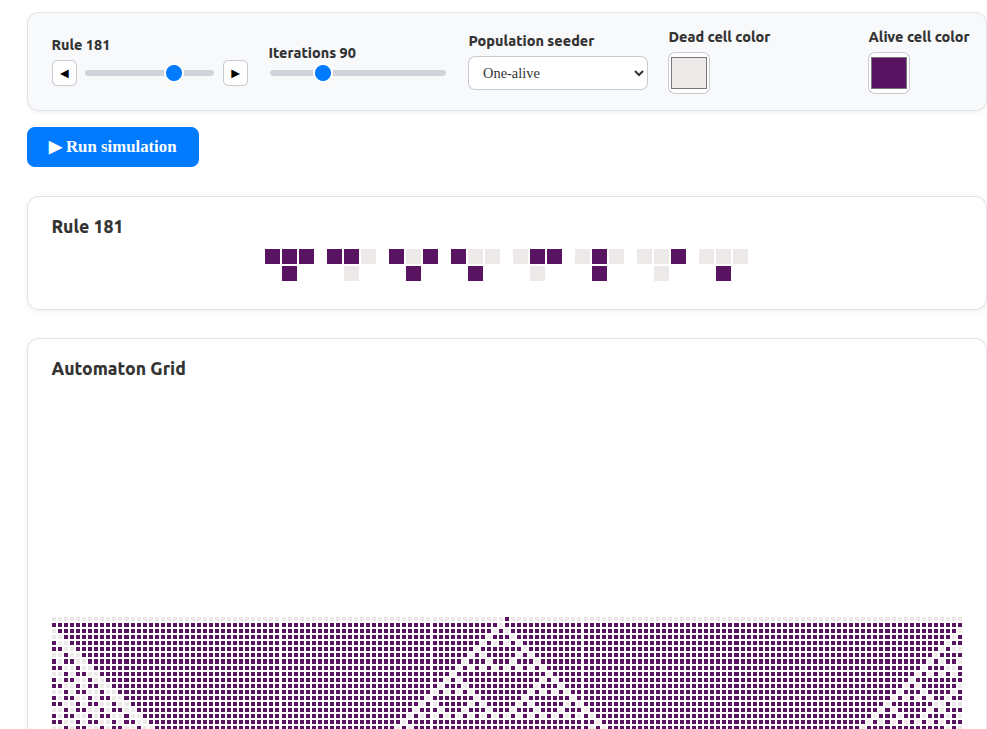Toggle the output cell below the rightmost rule pattern
Viewport: 987px width, 729px height.
pyautogui.click(x=723, y=272)
